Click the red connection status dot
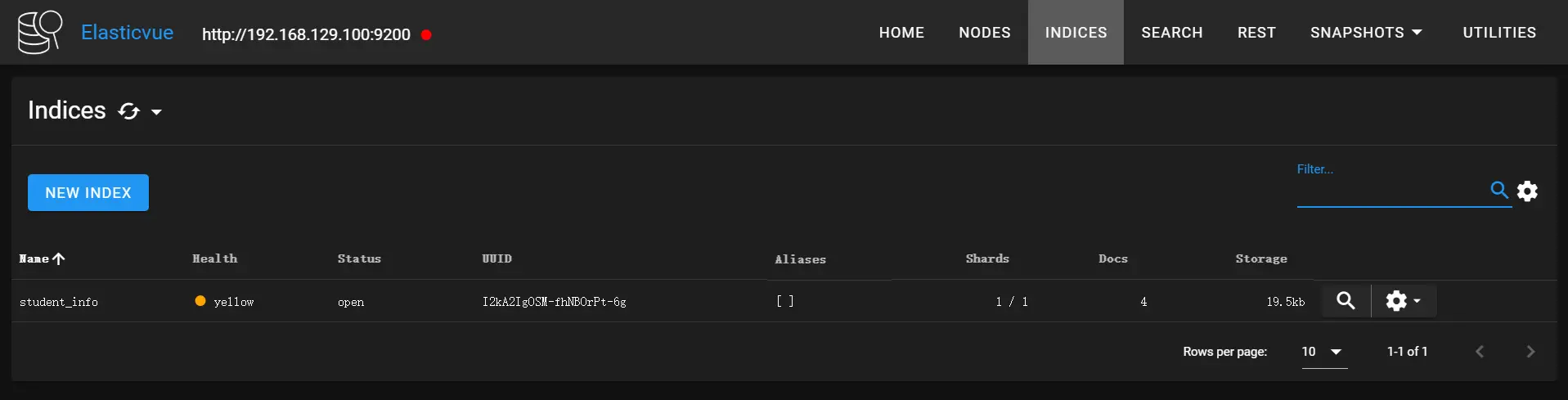This screenshot has width=1568, height=400. pos(426,34)
